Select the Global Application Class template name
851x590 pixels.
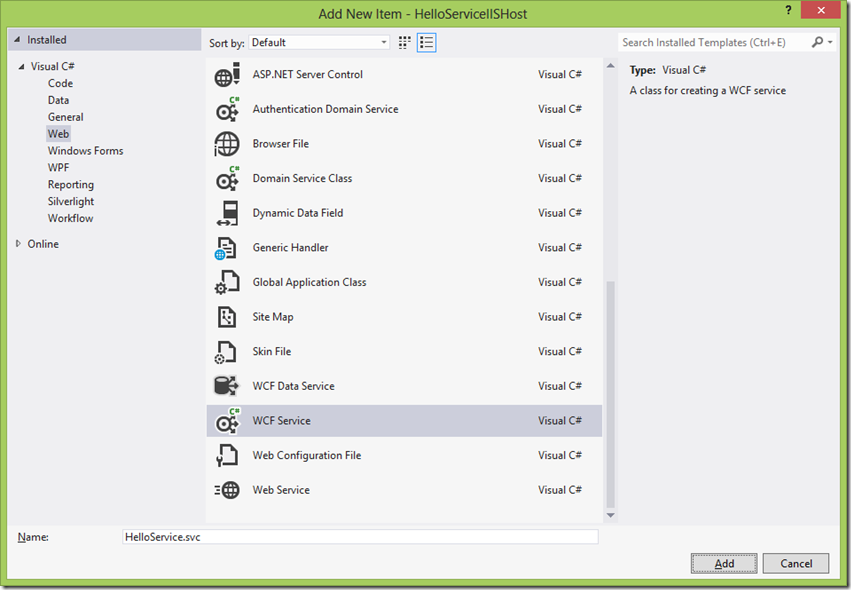click(x=309, y=282)
